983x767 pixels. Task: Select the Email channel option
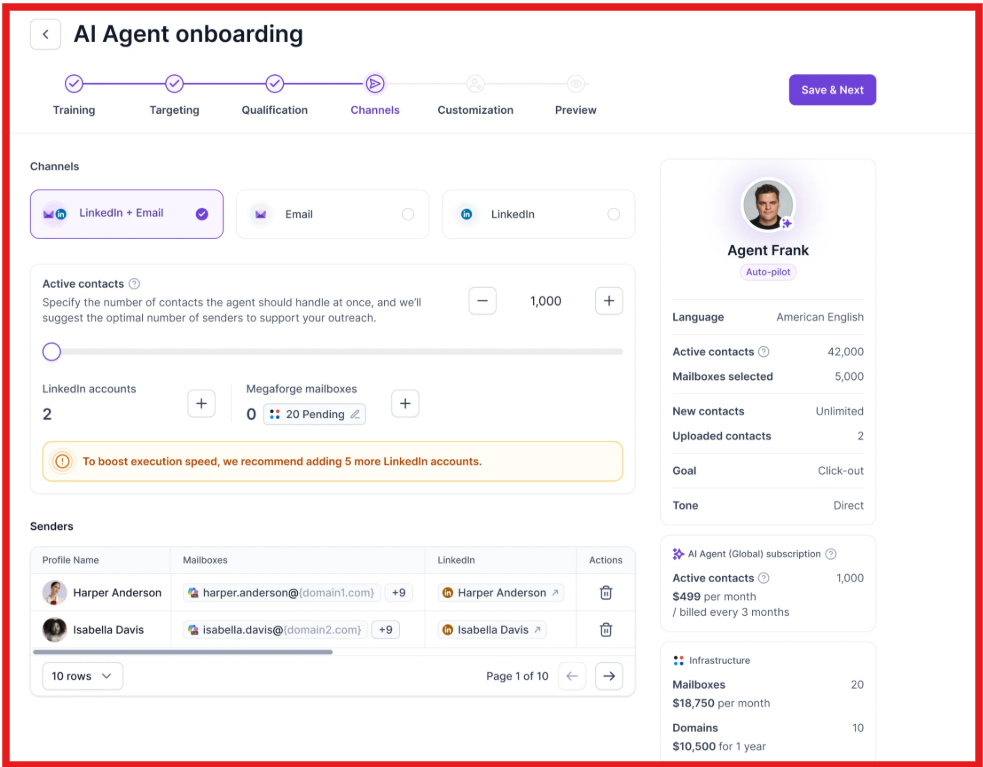click(332, 213)
